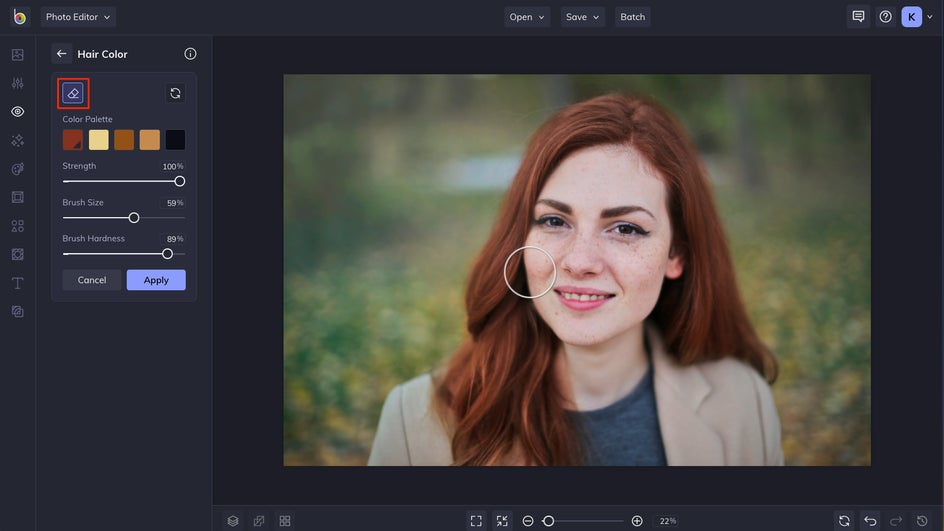944x531 pixels.
Task: Click the 22% zoom level field
Action: 668,521
